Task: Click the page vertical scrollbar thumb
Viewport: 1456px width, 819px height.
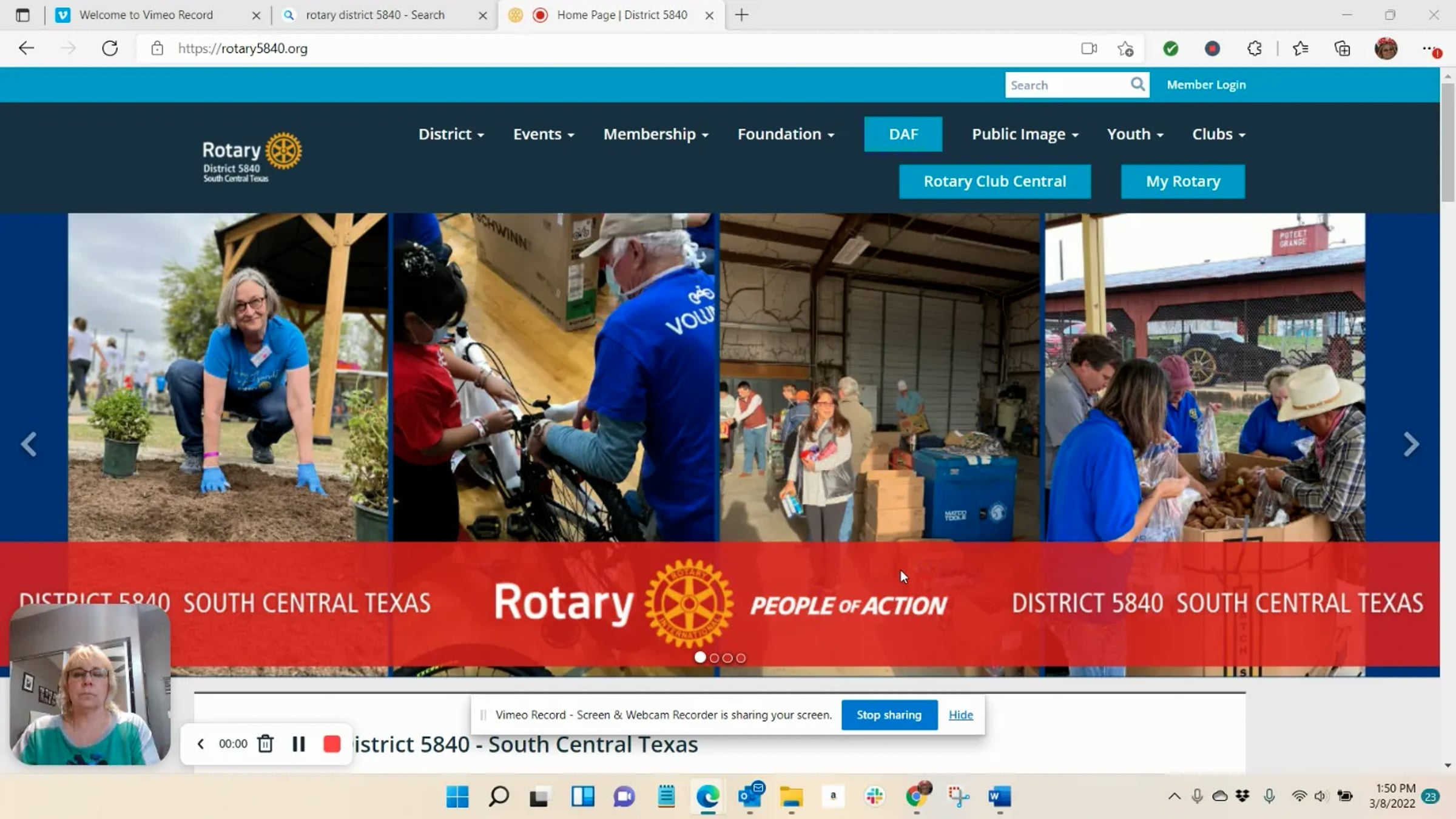Action: (x=1448, y=142)
